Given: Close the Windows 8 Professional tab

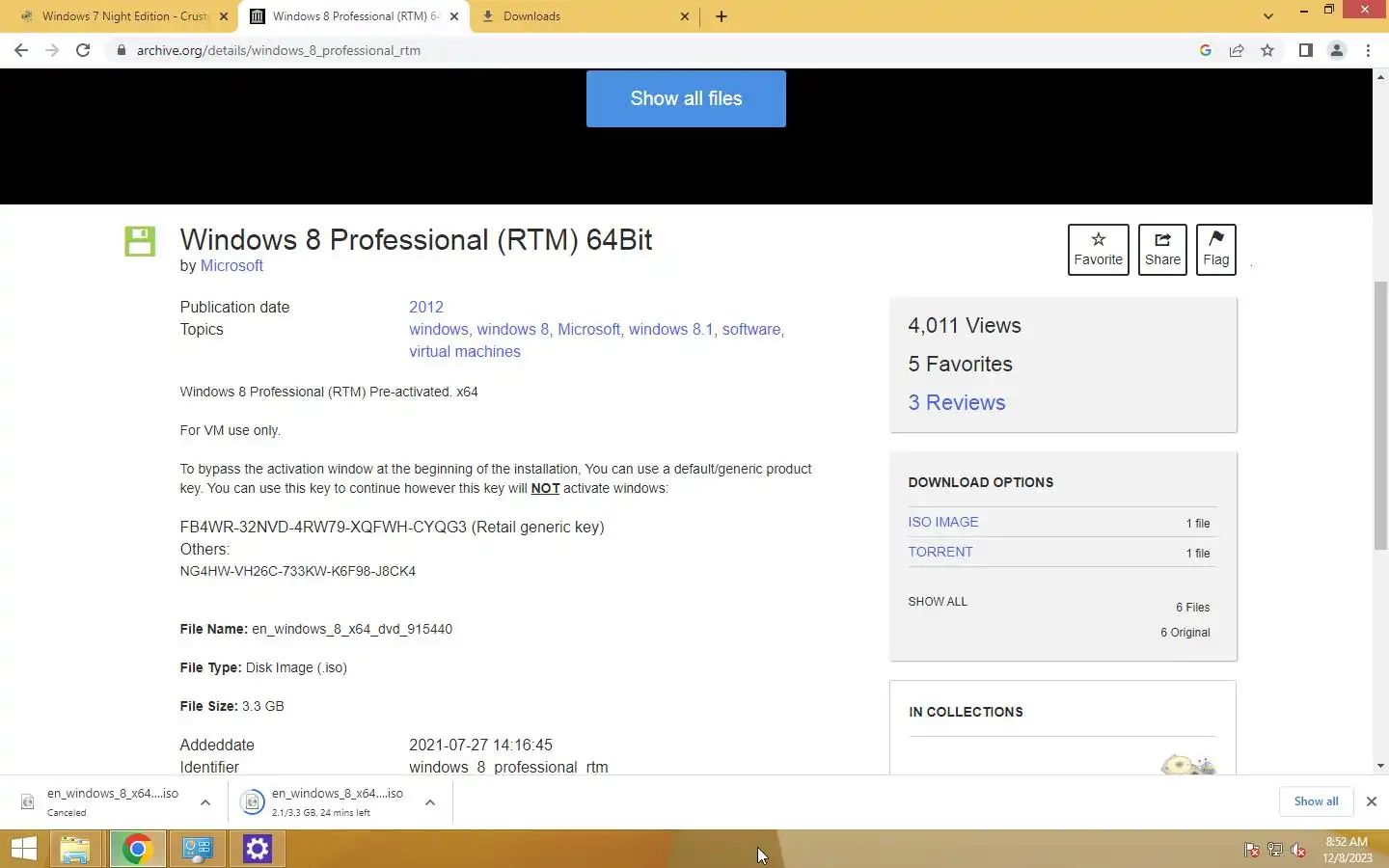Looking at the screenshot, I should [454, 16].
